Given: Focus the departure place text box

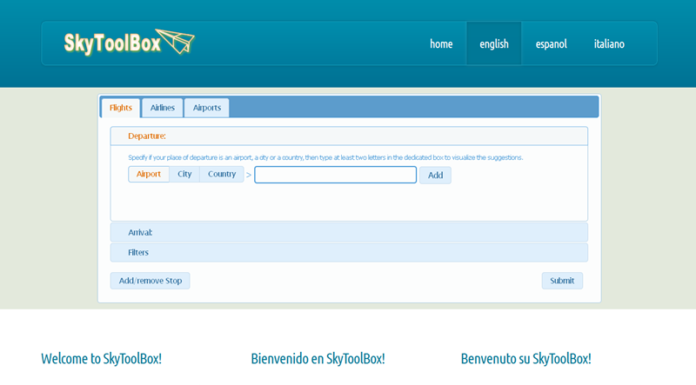Looking at the screenshot, I should [336, 175].
